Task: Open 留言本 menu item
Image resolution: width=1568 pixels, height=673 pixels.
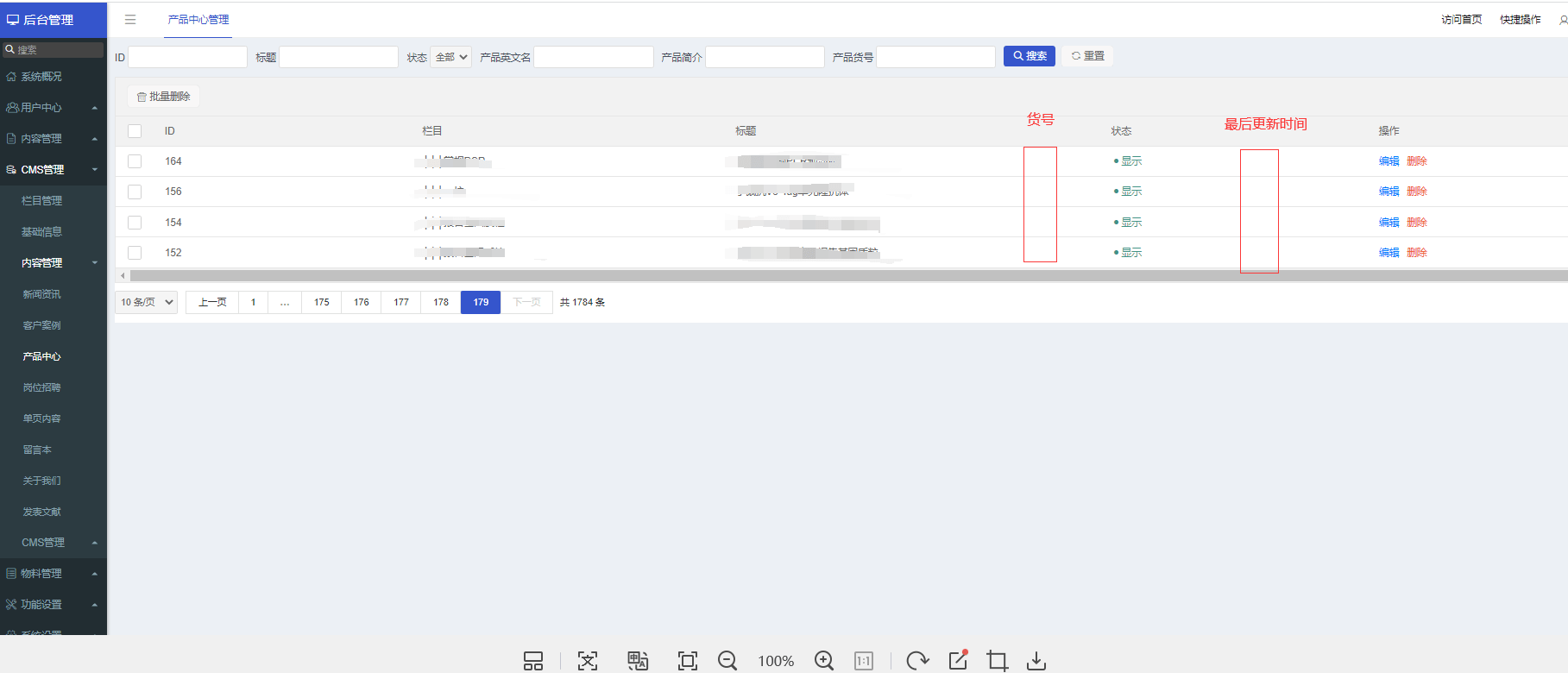Action: [x=53, y=450]
